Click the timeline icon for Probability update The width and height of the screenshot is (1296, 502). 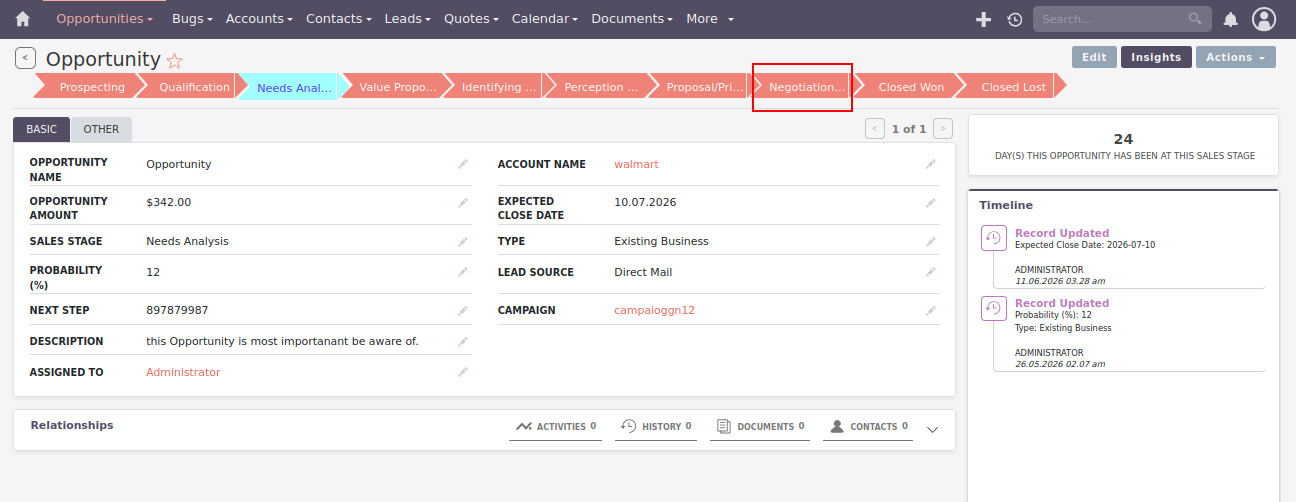pyautogui.click(x=994, y=308)
